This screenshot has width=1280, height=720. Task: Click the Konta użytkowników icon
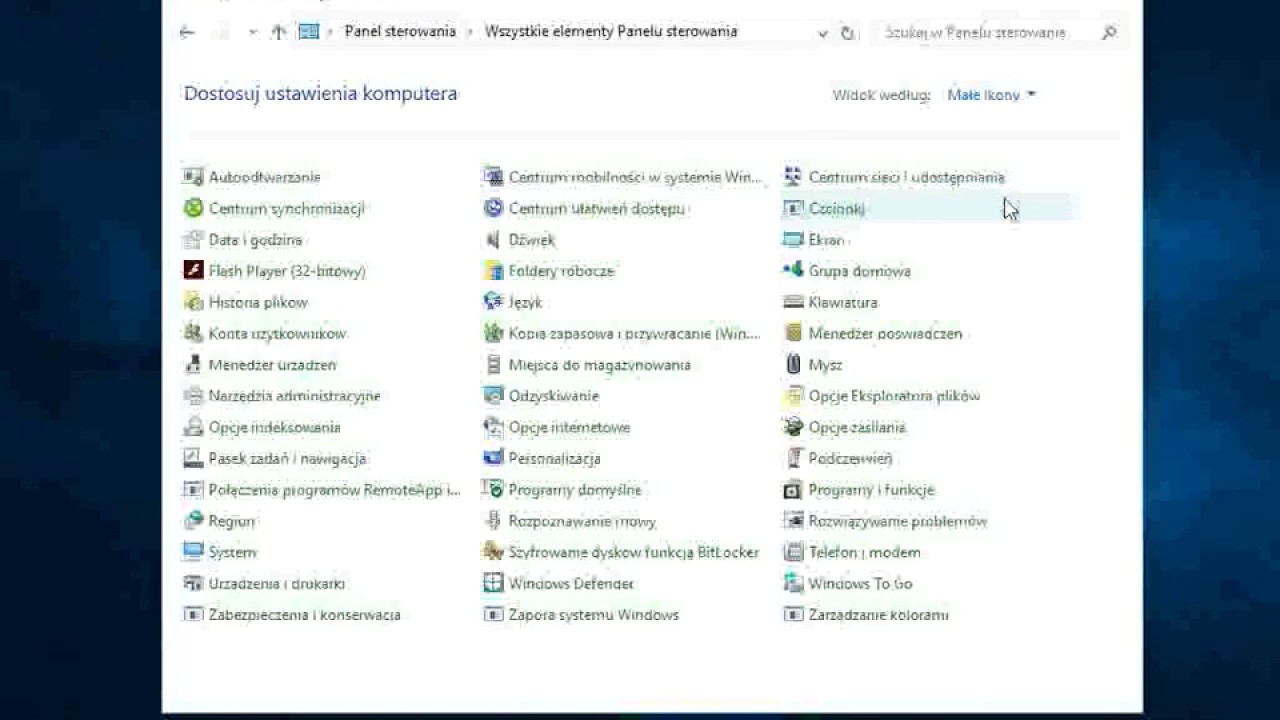click(x=193, y=333)
